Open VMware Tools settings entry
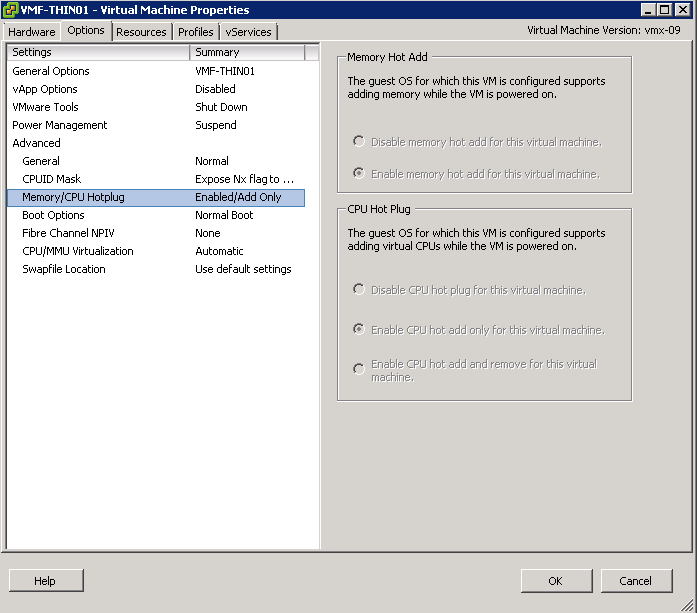Image resolution: width=697 pixels, height=613 pixels. pyautogui.click(x=45, y=107)
